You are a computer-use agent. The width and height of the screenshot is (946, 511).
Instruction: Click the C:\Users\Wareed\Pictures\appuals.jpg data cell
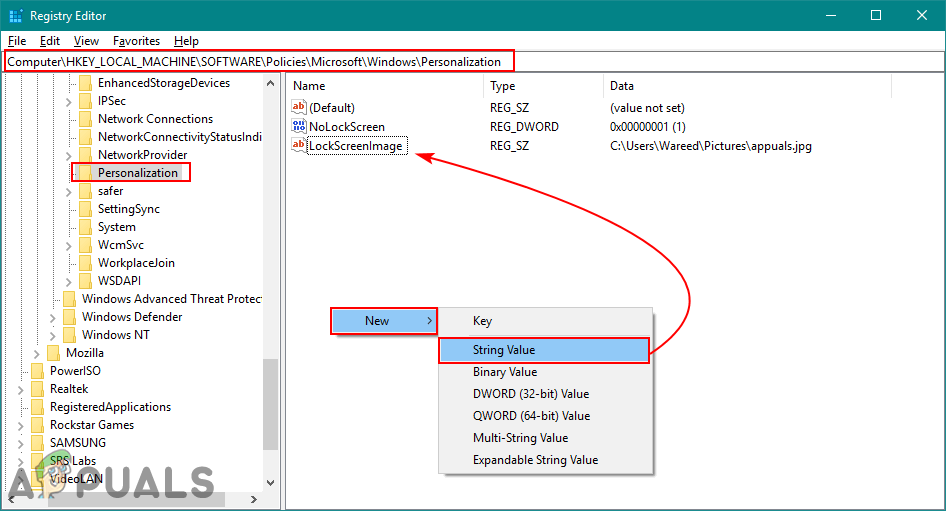[711, 145]
